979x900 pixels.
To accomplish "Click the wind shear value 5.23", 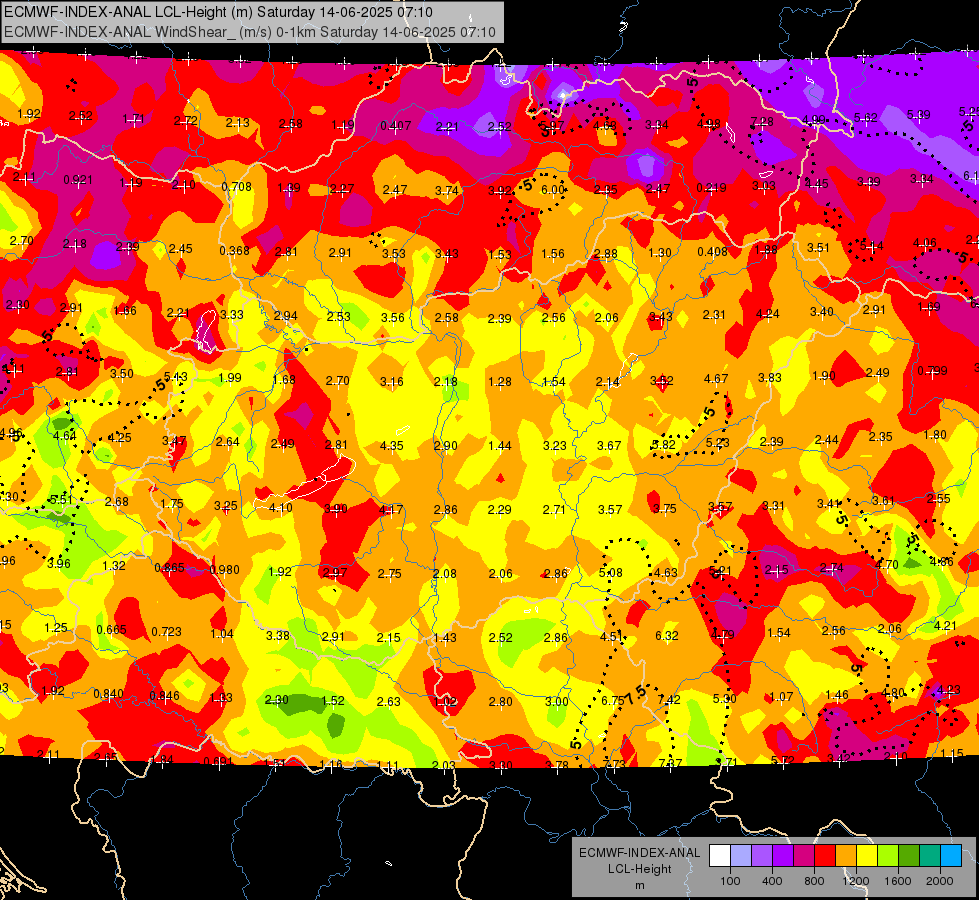I will pyautogui.click(x=717, y=442).
